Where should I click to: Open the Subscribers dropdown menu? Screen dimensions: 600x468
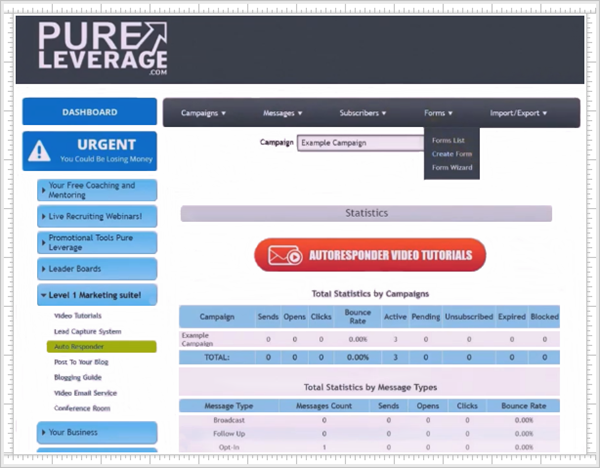coord(363,113)
